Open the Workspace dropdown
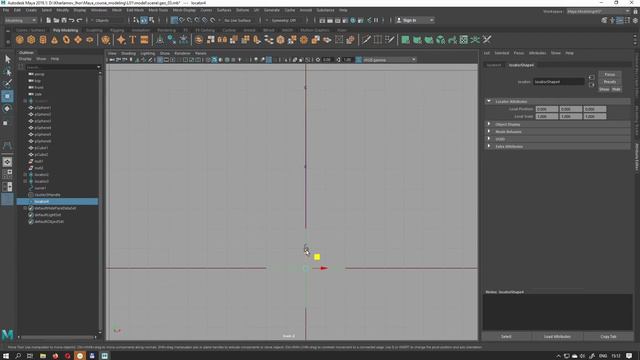This screenshot has height=360, width=640. (598, 11)
